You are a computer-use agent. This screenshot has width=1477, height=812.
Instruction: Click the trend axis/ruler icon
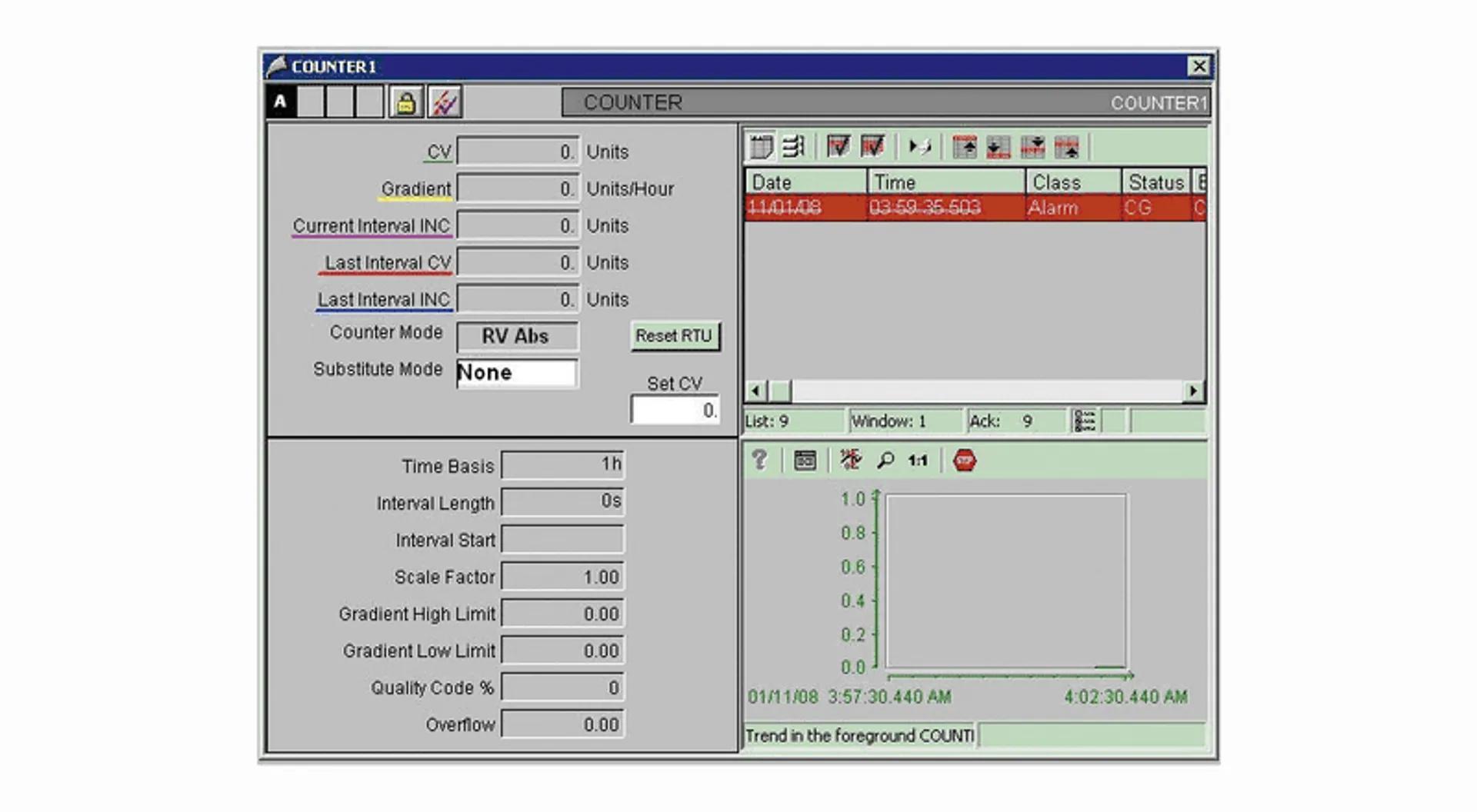pos(850,460)
